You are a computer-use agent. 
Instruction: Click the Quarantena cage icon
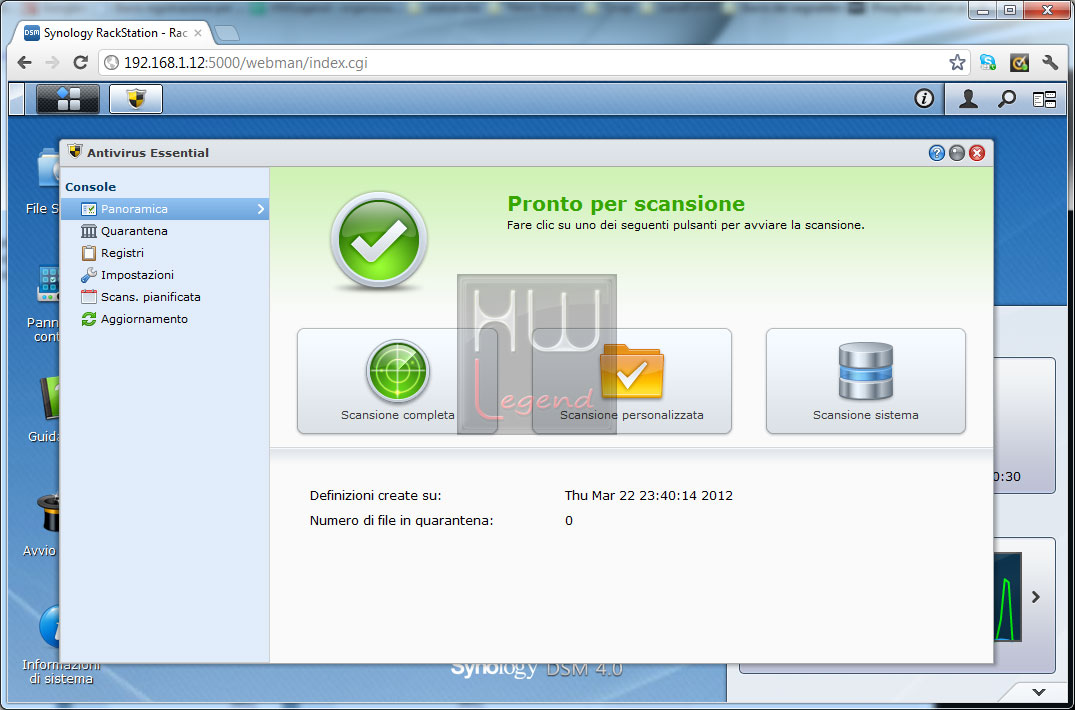88,231
